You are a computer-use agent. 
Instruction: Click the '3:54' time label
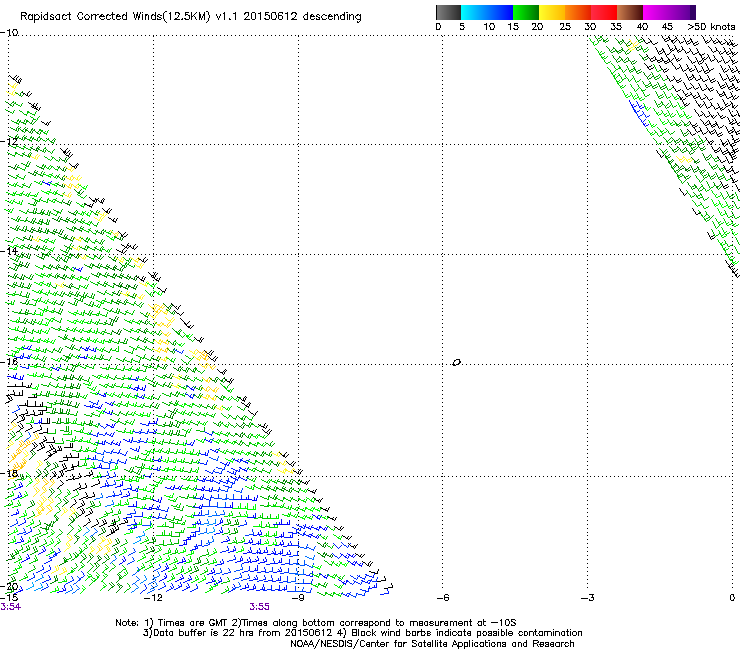tap(10, 607)
